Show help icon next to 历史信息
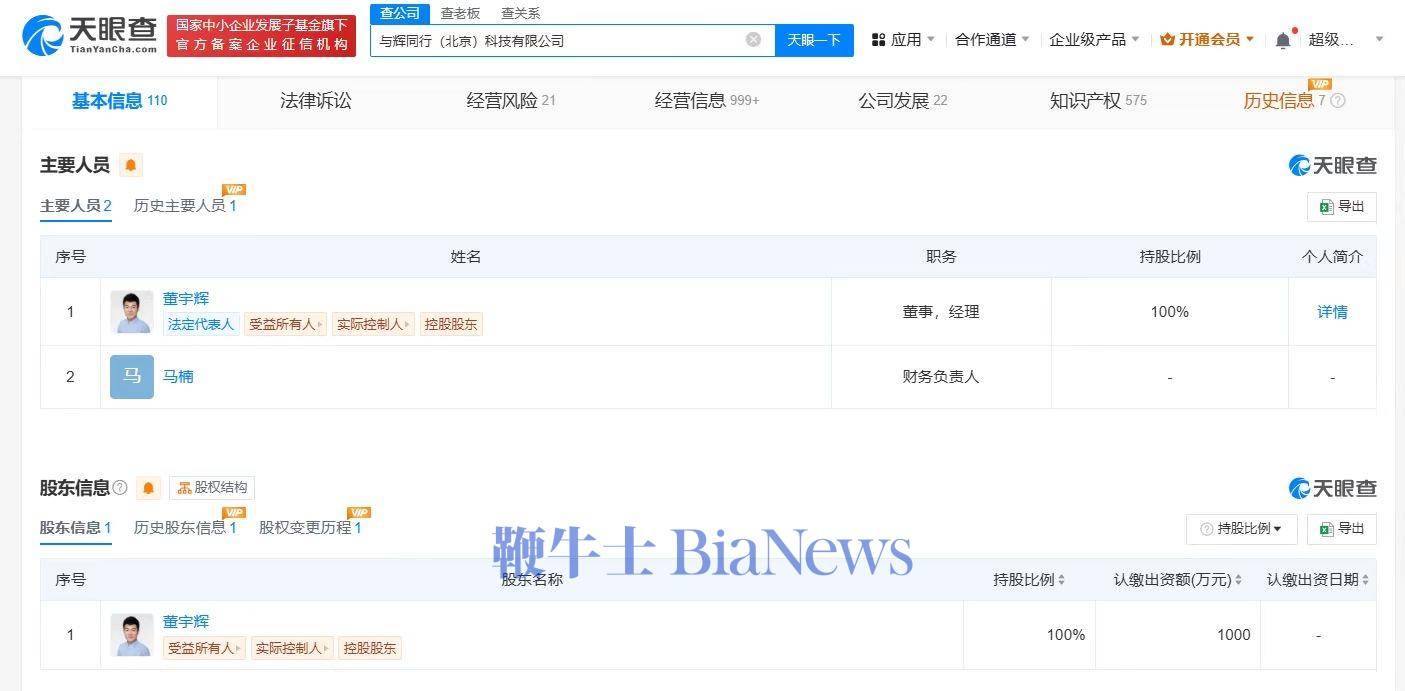This screenshot has width=1405, height=691. [1338, 101]
